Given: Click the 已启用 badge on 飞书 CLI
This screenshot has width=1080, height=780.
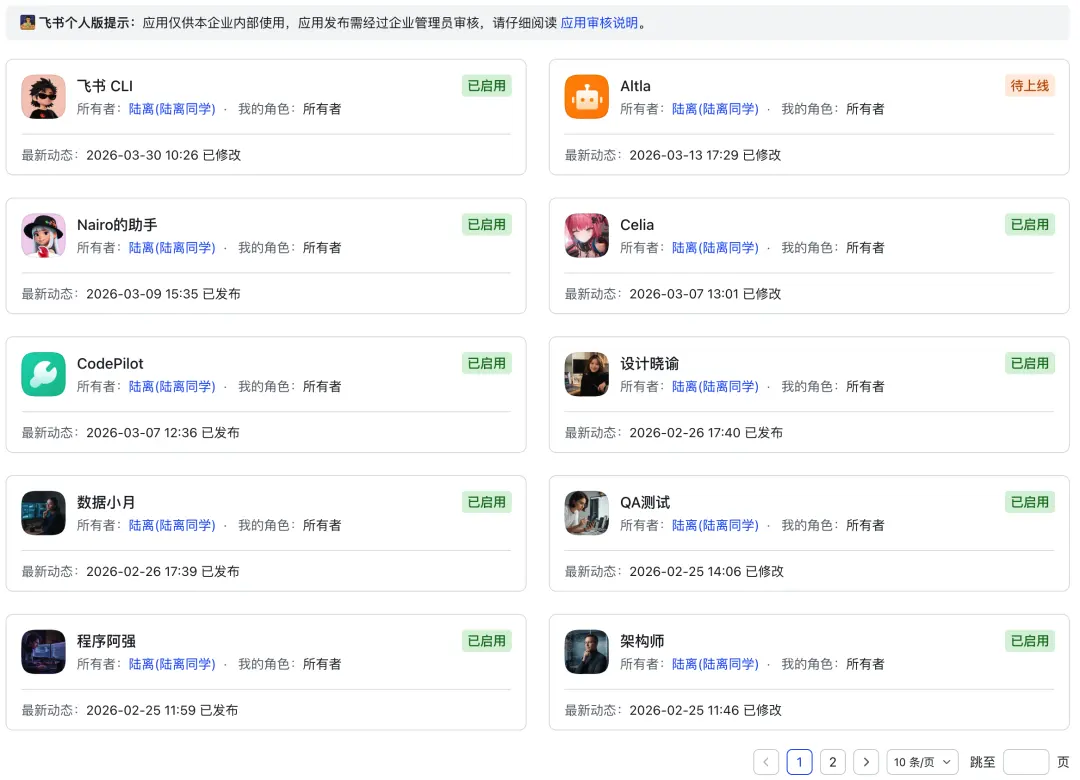Looking at the screenshot, I should pos(486,86).
